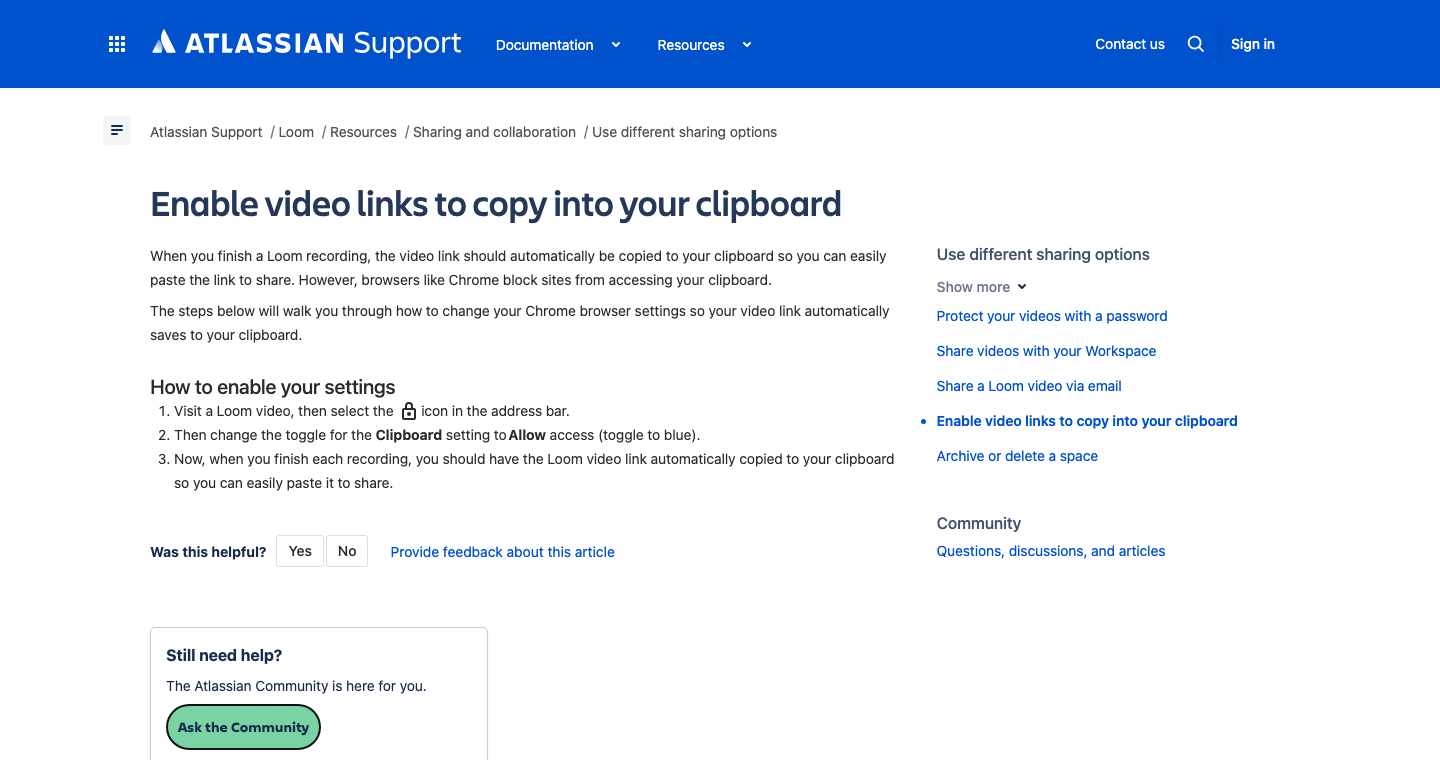Click the Community sidebar heading
Screen dimensions: 1440x760
point(979,523)
